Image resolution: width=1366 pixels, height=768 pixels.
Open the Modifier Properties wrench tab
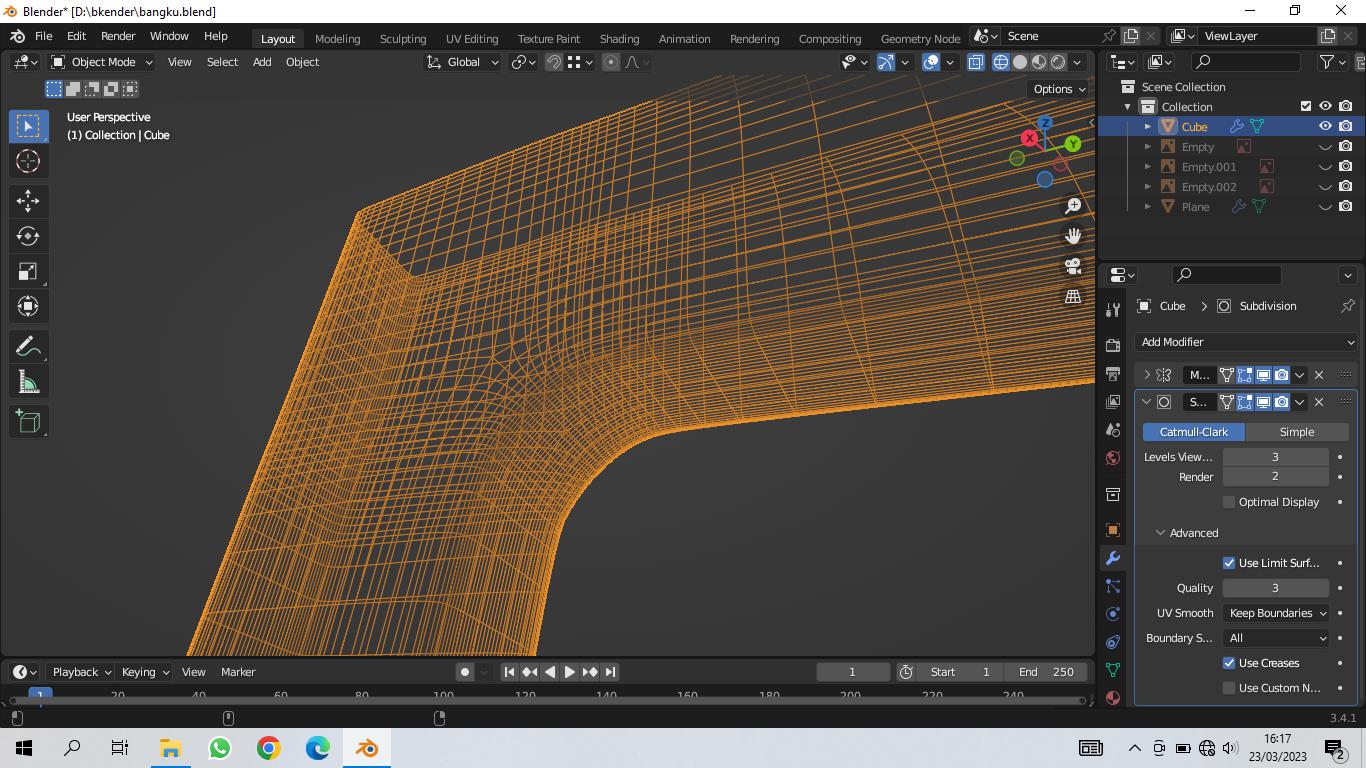1112,558
